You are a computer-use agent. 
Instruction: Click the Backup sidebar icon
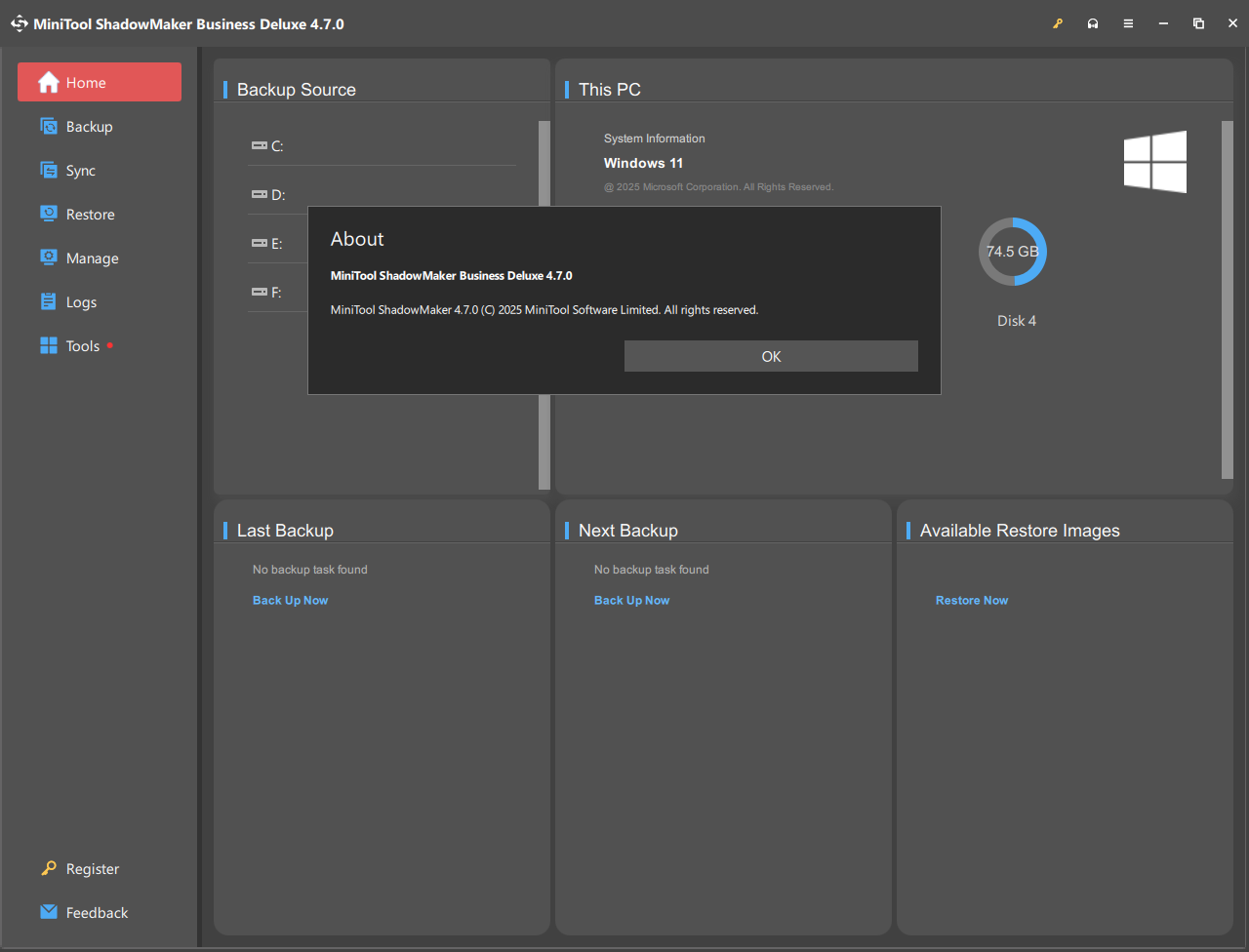coord(49,126)
